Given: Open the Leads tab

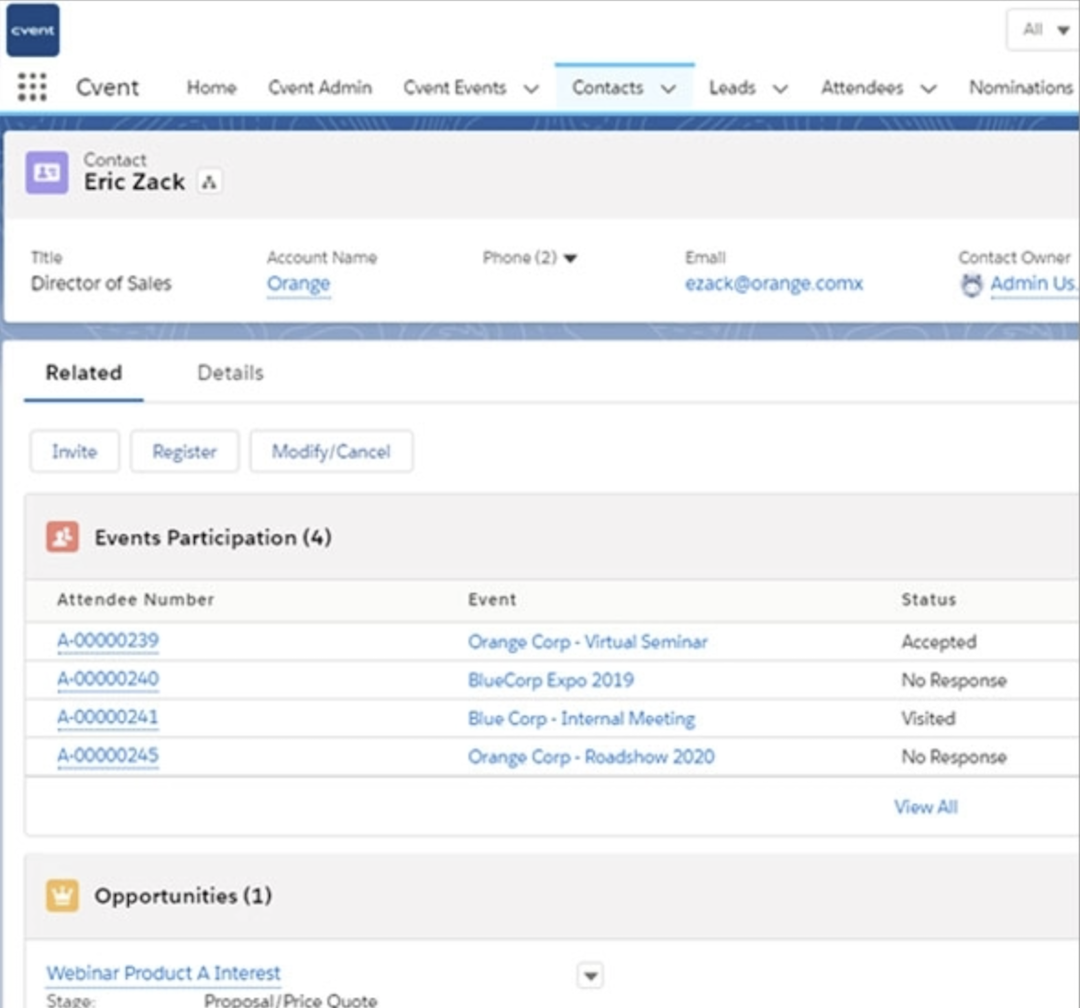Looking at the screenshot, I should (x=732, y=88).
